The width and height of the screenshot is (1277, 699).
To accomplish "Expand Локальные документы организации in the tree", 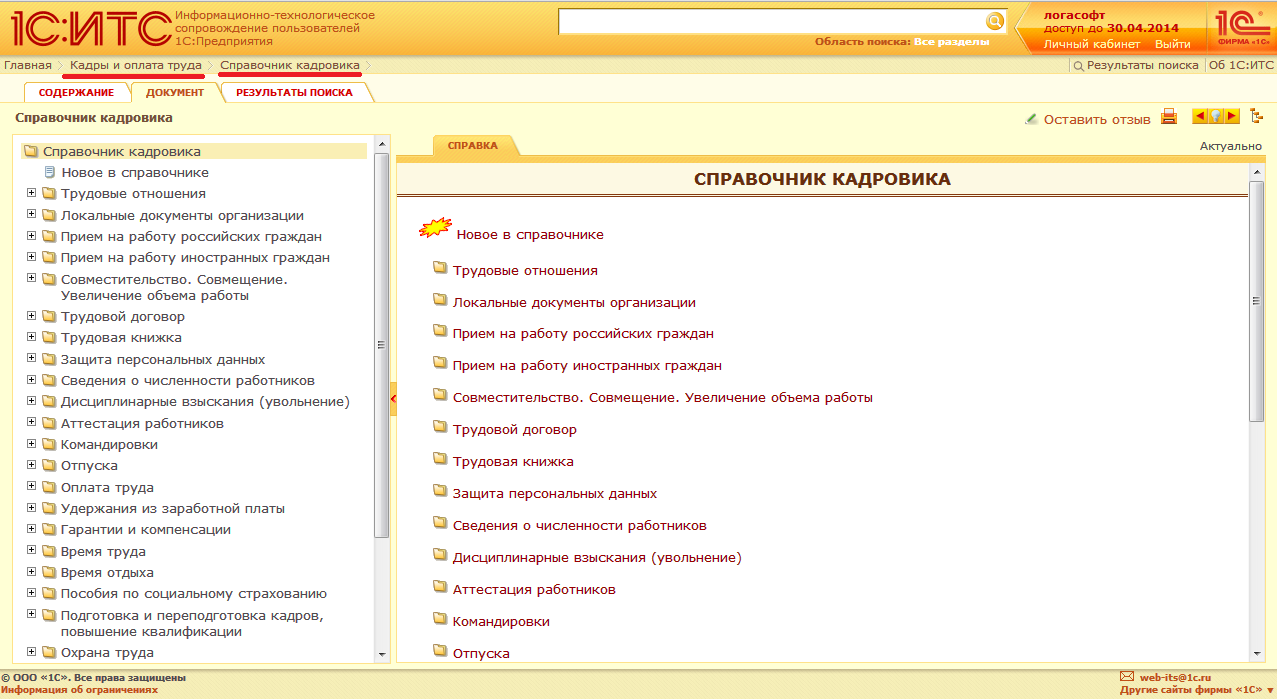I will (x=31, y=214).
